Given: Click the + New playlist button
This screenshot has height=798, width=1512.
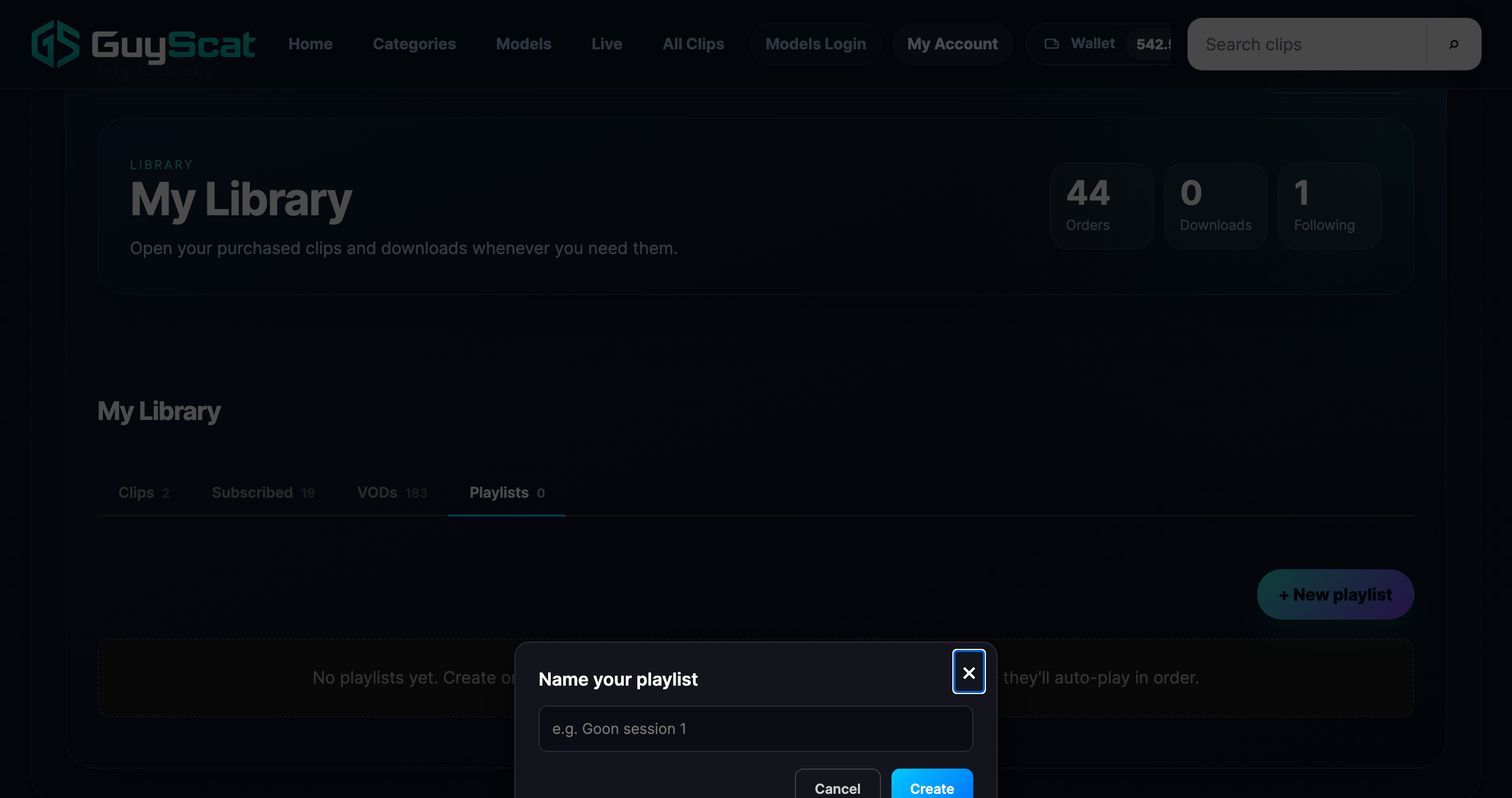Looking at the screenshot, I should click(x=1335, y=594).
